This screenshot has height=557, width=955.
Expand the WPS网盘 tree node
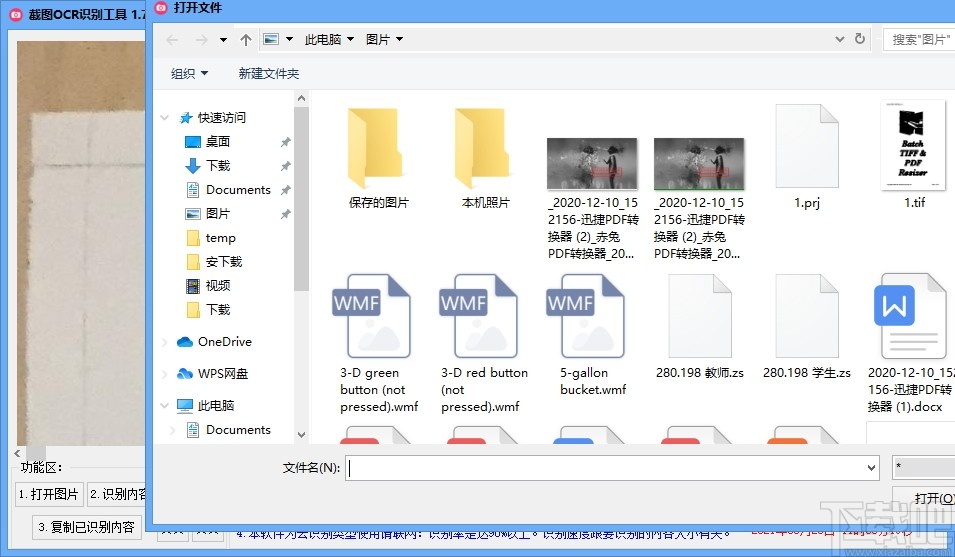[164, 374]
